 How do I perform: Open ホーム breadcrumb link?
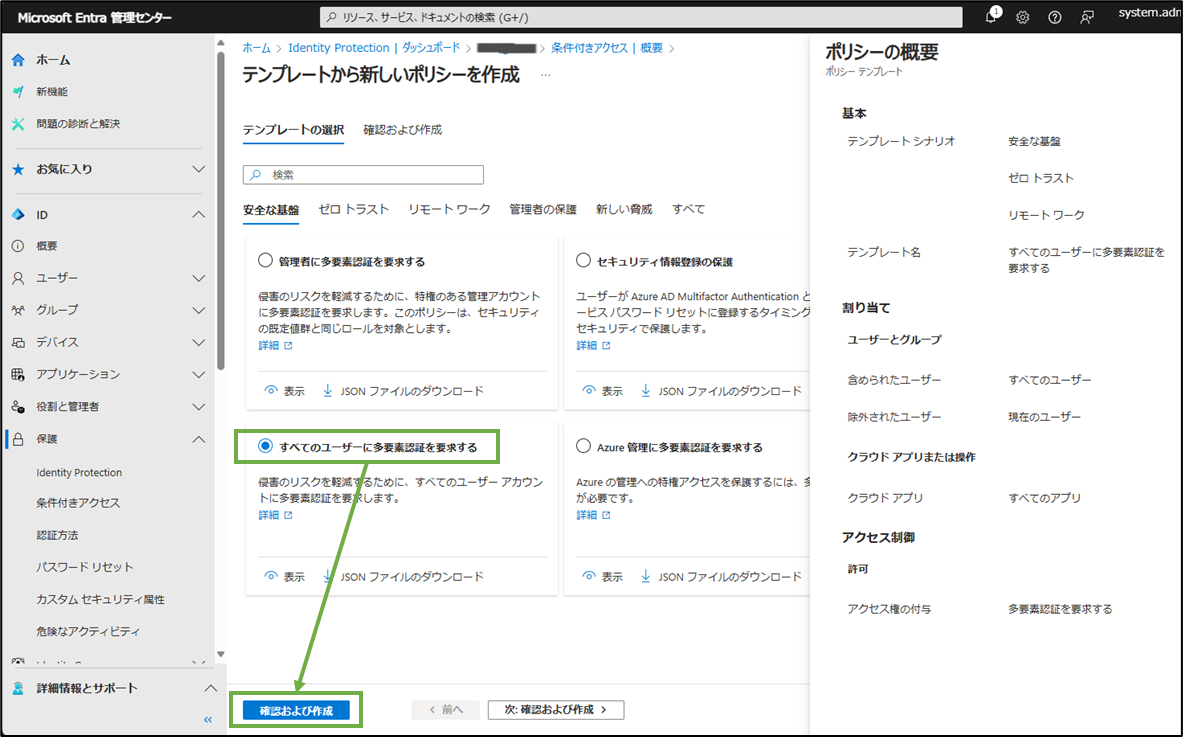click(x=257, y=48)
